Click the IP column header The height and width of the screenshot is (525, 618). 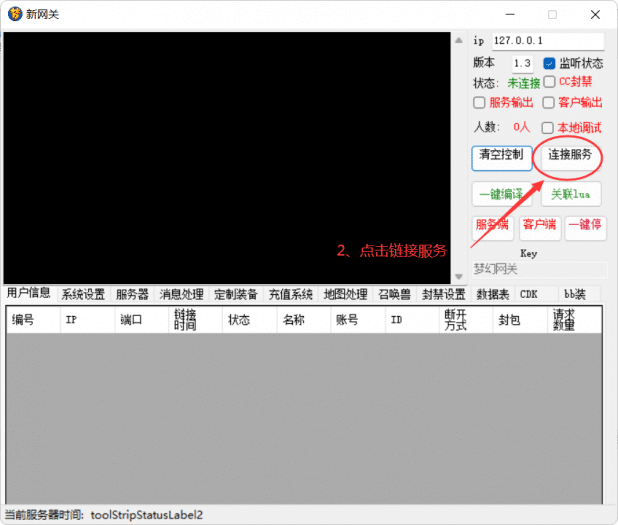click(87, 320)
